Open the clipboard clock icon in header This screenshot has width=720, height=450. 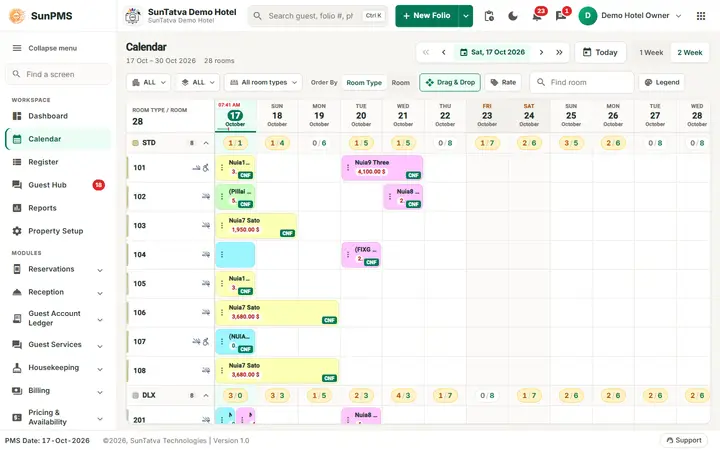[489, 16]
